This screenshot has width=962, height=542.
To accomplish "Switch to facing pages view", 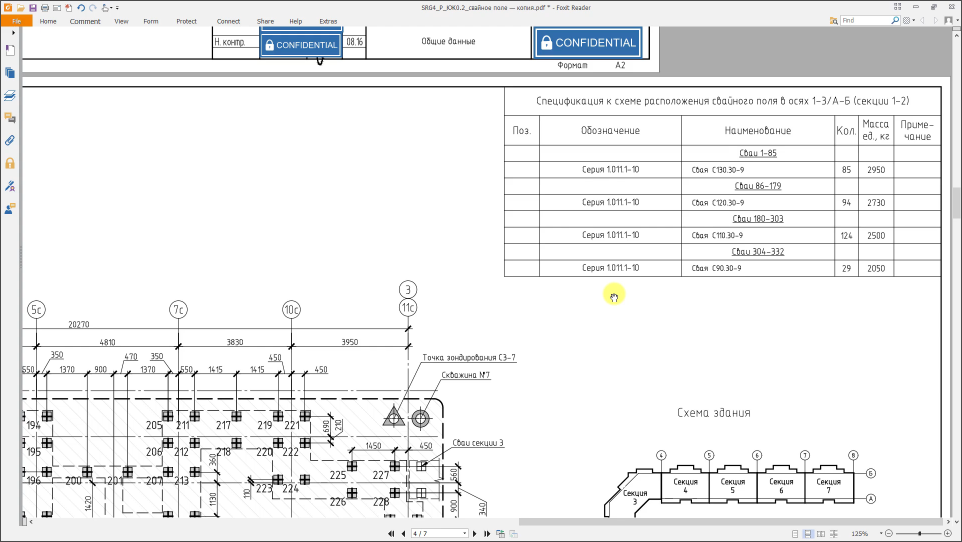I will tap(821, 534).
